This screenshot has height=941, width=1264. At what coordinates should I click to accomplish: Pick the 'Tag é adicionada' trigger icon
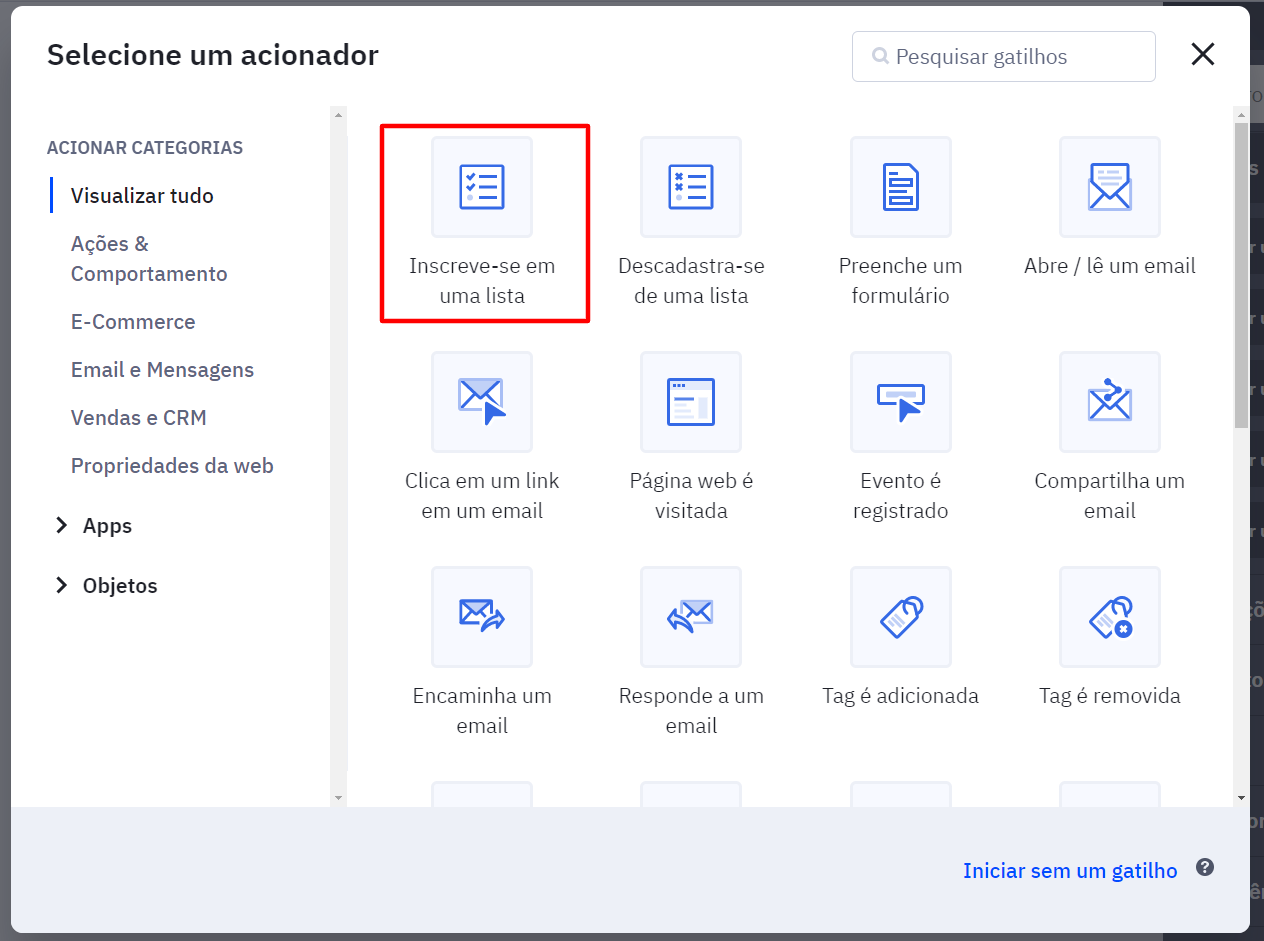tap(901, 617)
